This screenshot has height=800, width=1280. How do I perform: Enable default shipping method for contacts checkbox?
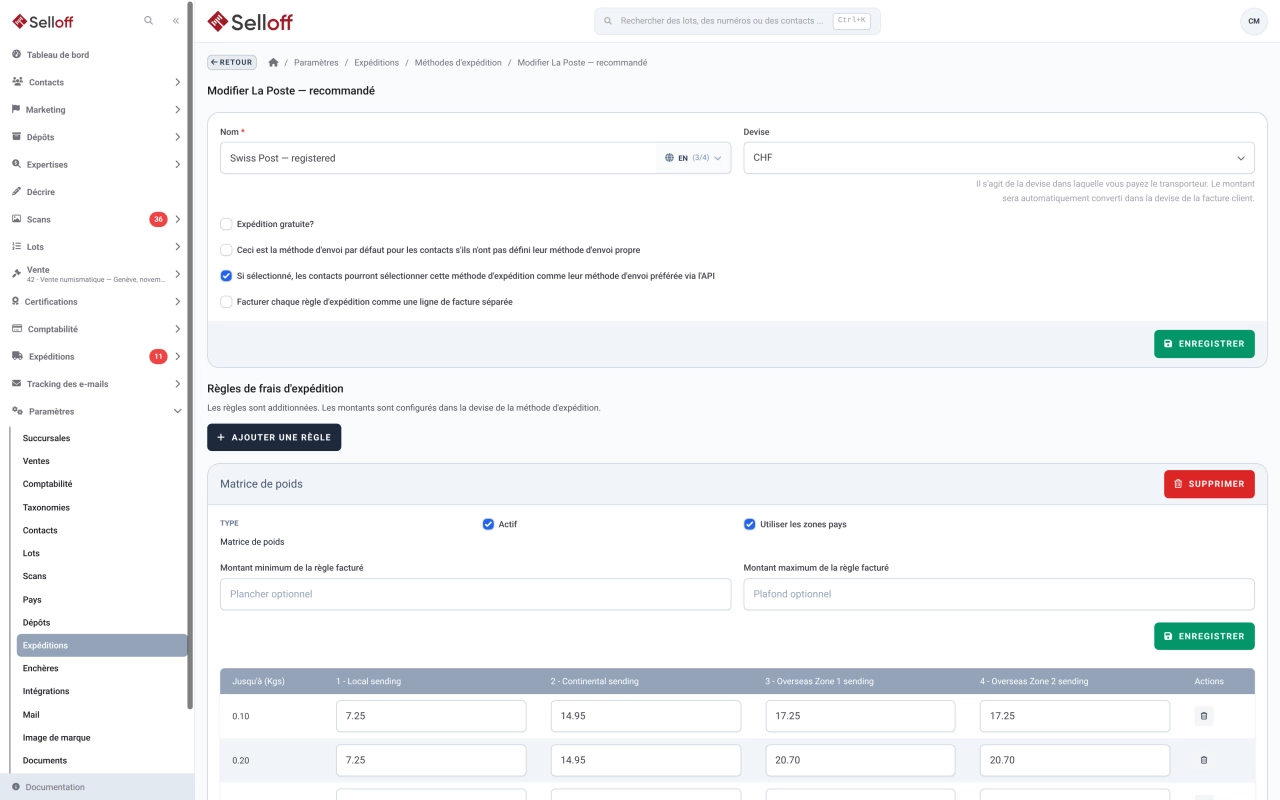[227, 250]
